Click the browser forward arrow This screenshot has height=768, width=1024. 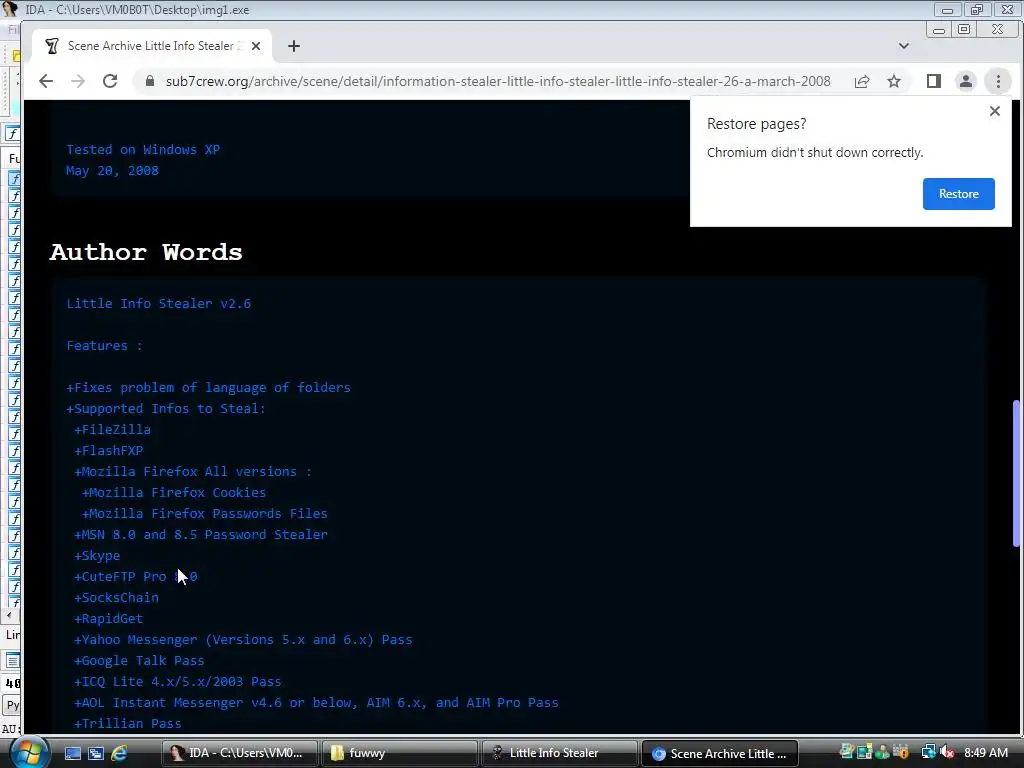coord(78,81)
